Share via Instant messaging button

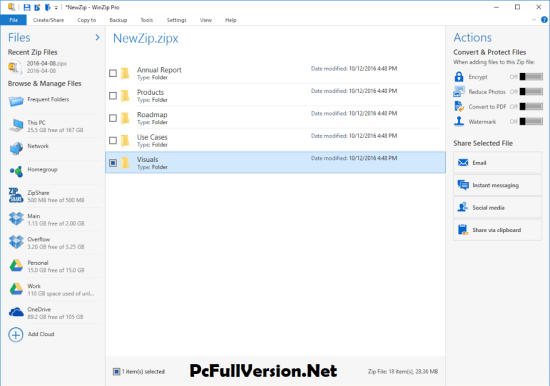(x=497, y=185)
